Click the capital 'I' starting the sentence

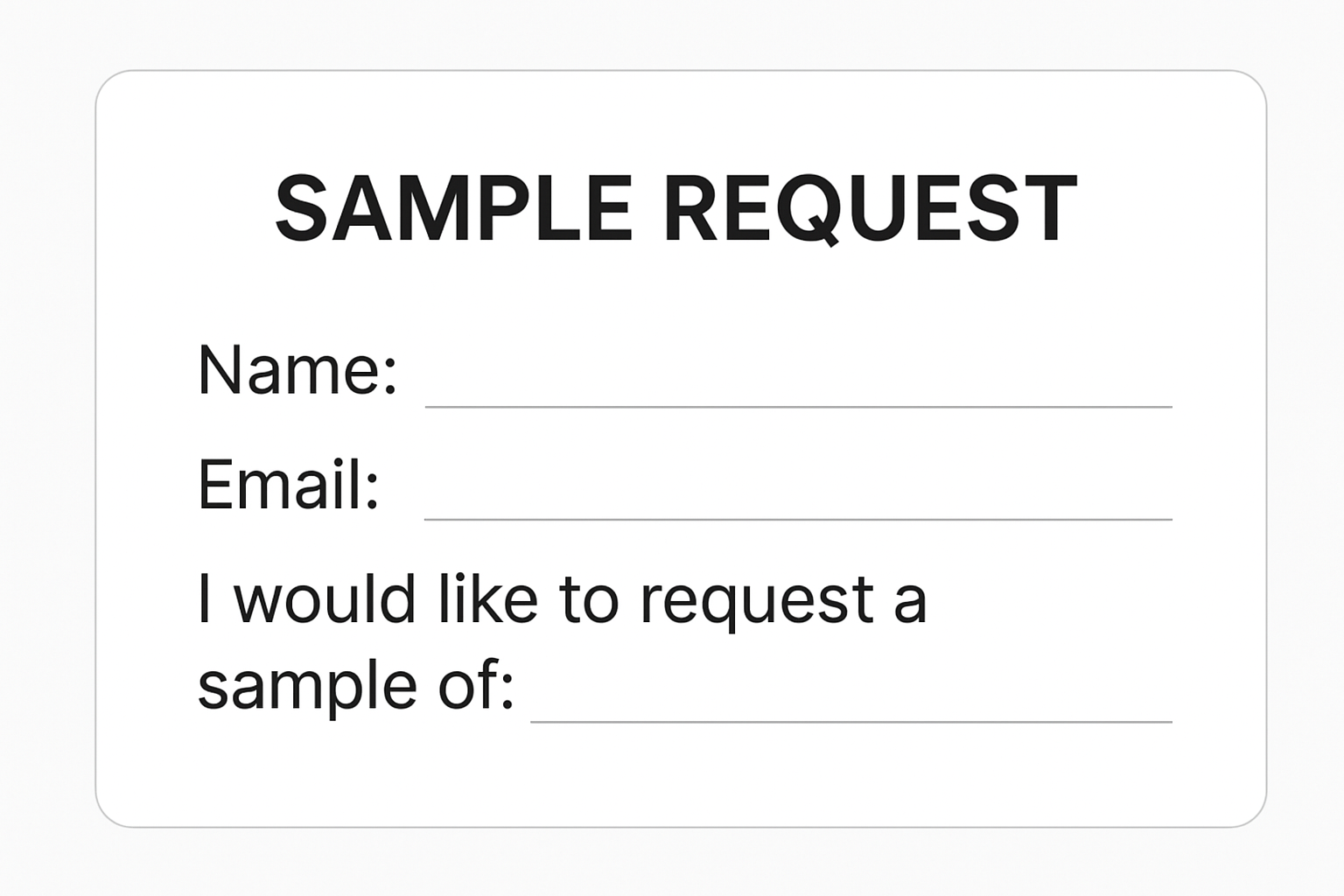[205, 599]
